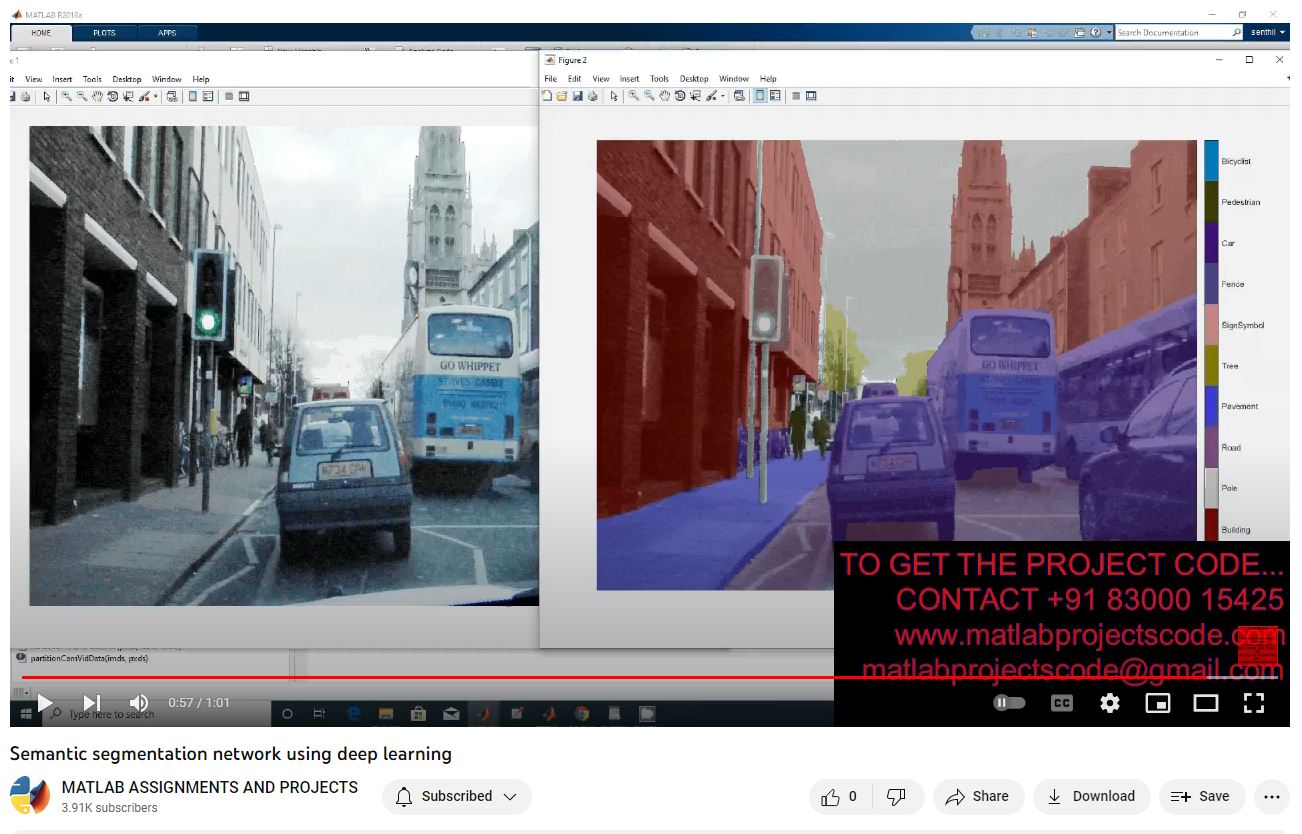Open File menu in Figure 2
The height and width of the screenshot is (834, 1302).
(551, 79)
